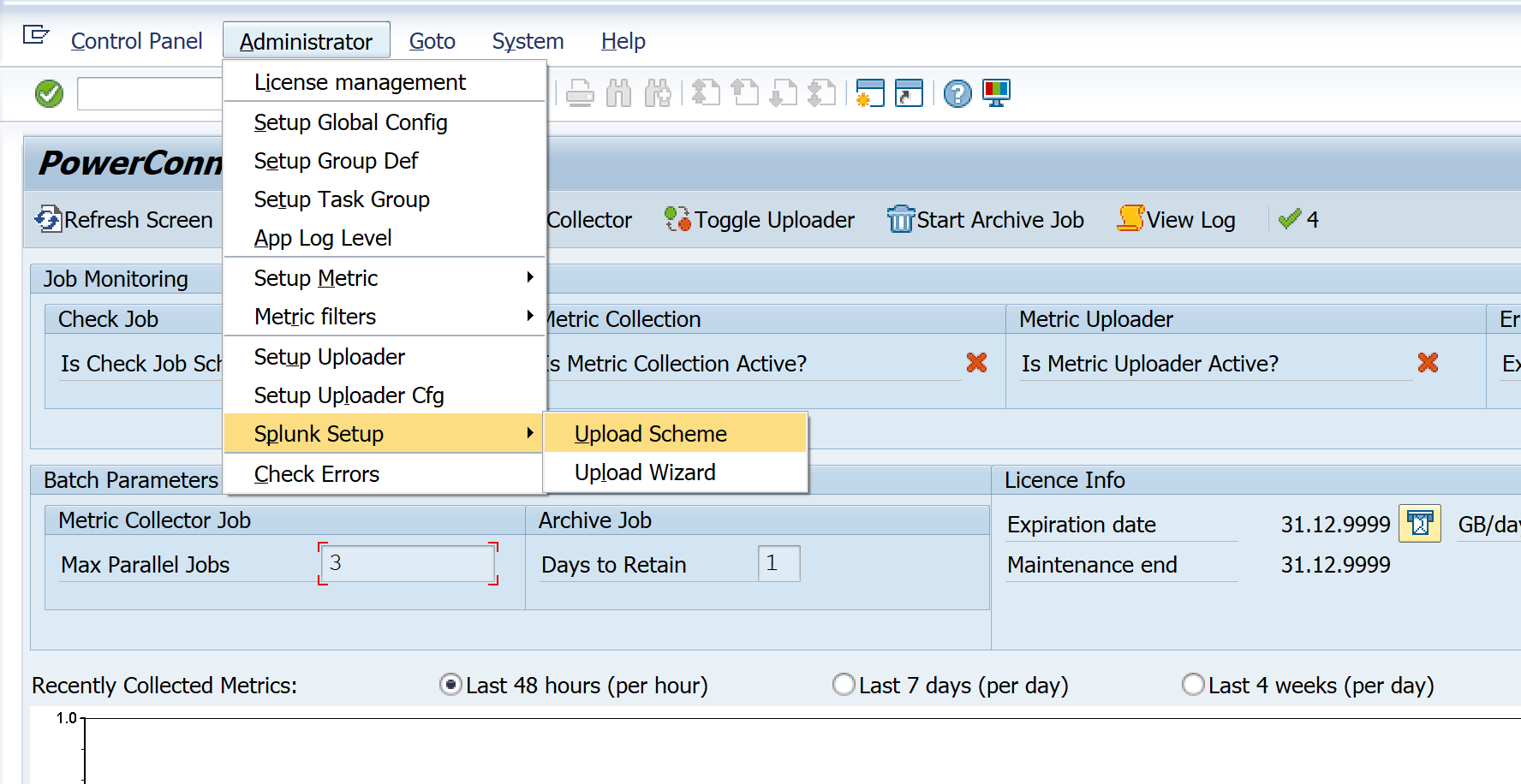Expand the Splunk Setup submenu arrow
This screenshot has width=1521, height=784.
pyautogui.click(x=530, y=433)
